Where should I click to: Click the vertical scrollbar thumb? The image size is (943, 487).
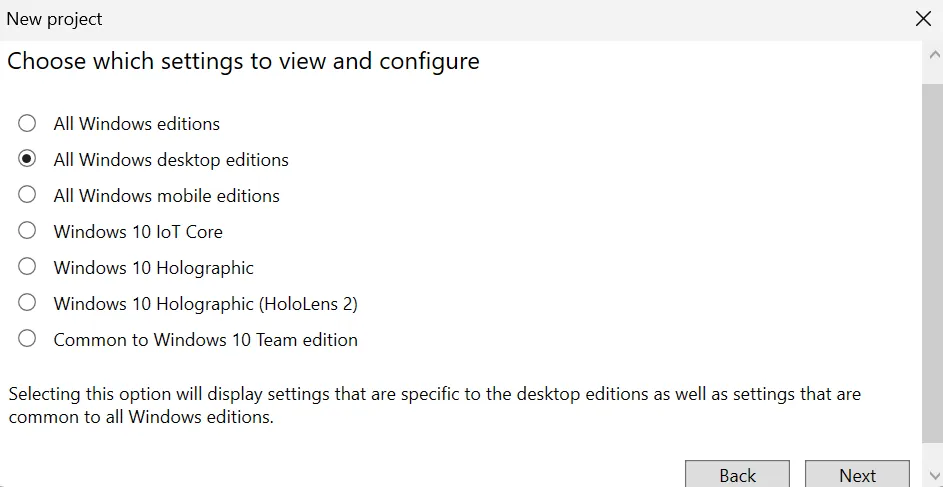(932, 264)
